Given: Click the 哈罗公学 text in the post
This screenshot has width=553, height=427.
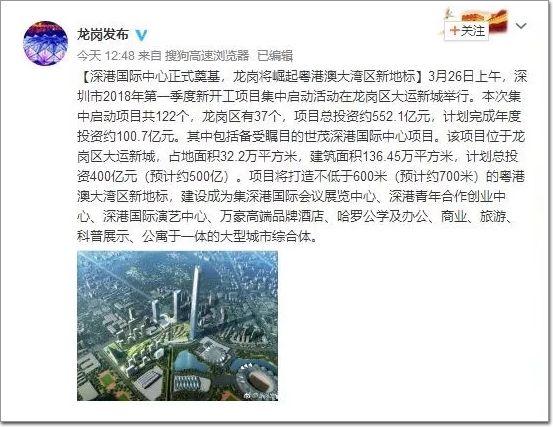Looking at the screenshot, I should coord(363,216).
